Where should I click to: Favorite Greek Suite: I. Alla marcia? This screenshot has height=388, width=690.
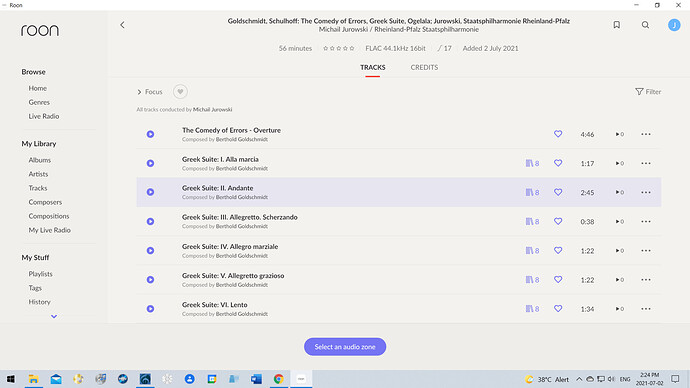click(558, 163)
